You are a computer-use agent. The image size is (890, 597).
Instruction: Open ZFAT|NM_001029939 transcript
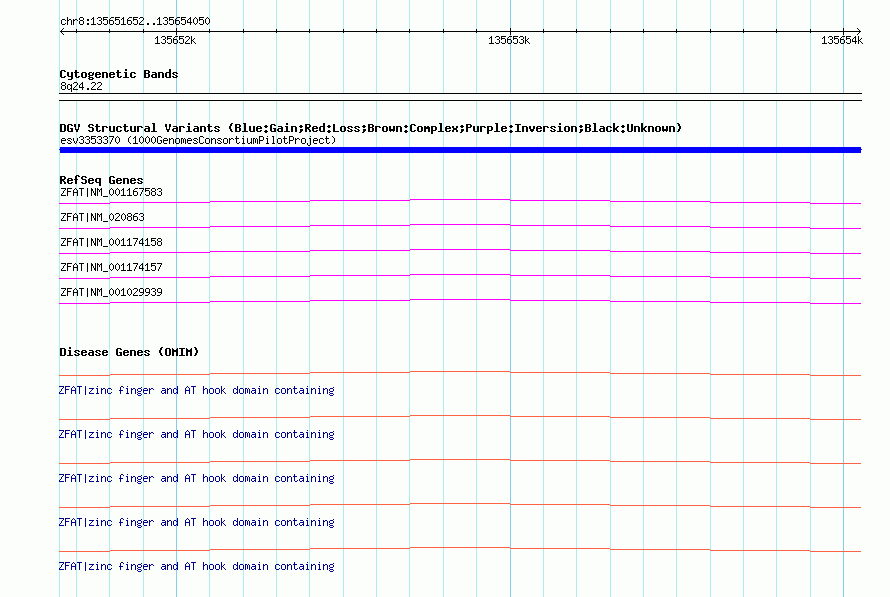111,292
